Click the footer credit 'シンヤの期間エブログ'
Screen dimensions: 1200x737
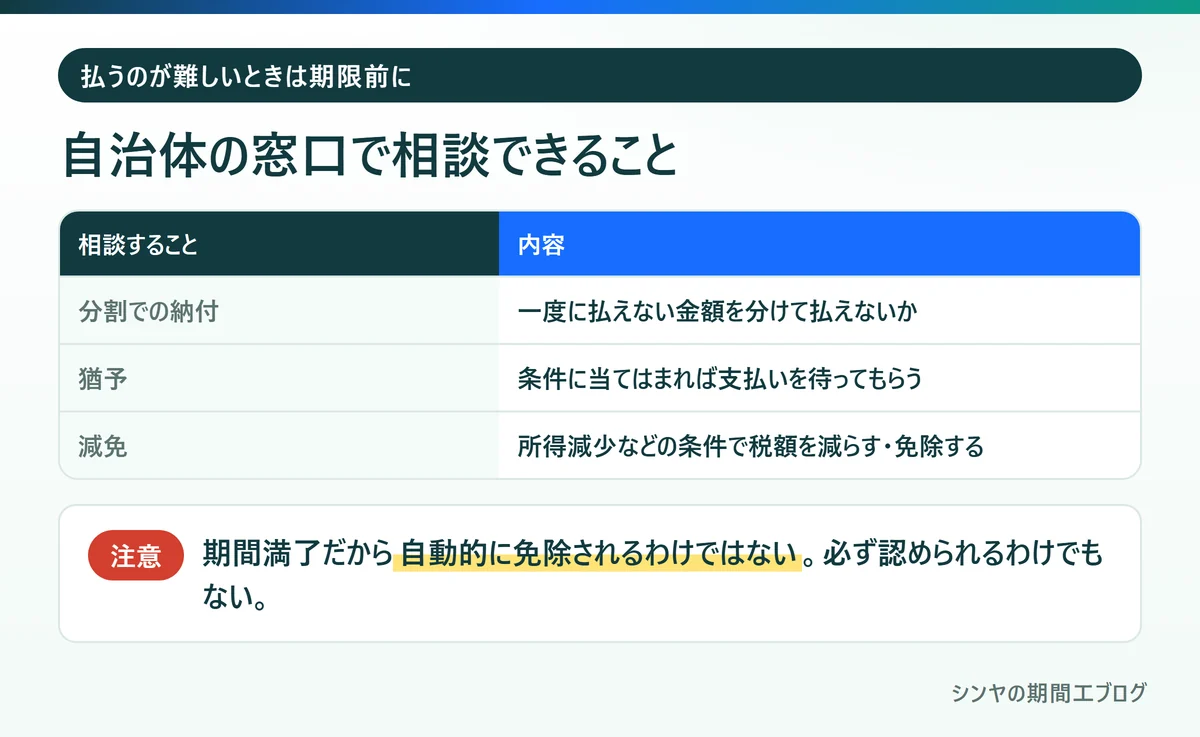point(1049,693)
